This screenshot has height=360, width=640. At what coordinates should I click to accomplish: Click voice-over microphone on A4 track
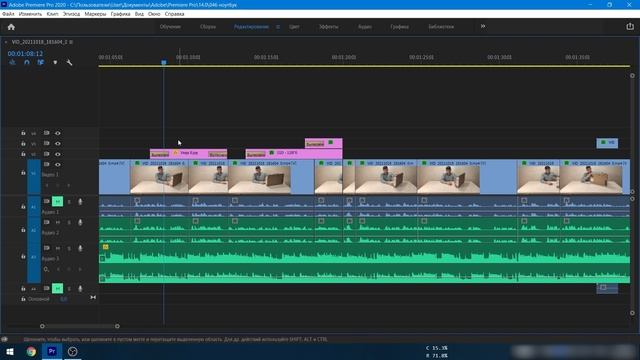pyautogui.click(x=80, y=289)
